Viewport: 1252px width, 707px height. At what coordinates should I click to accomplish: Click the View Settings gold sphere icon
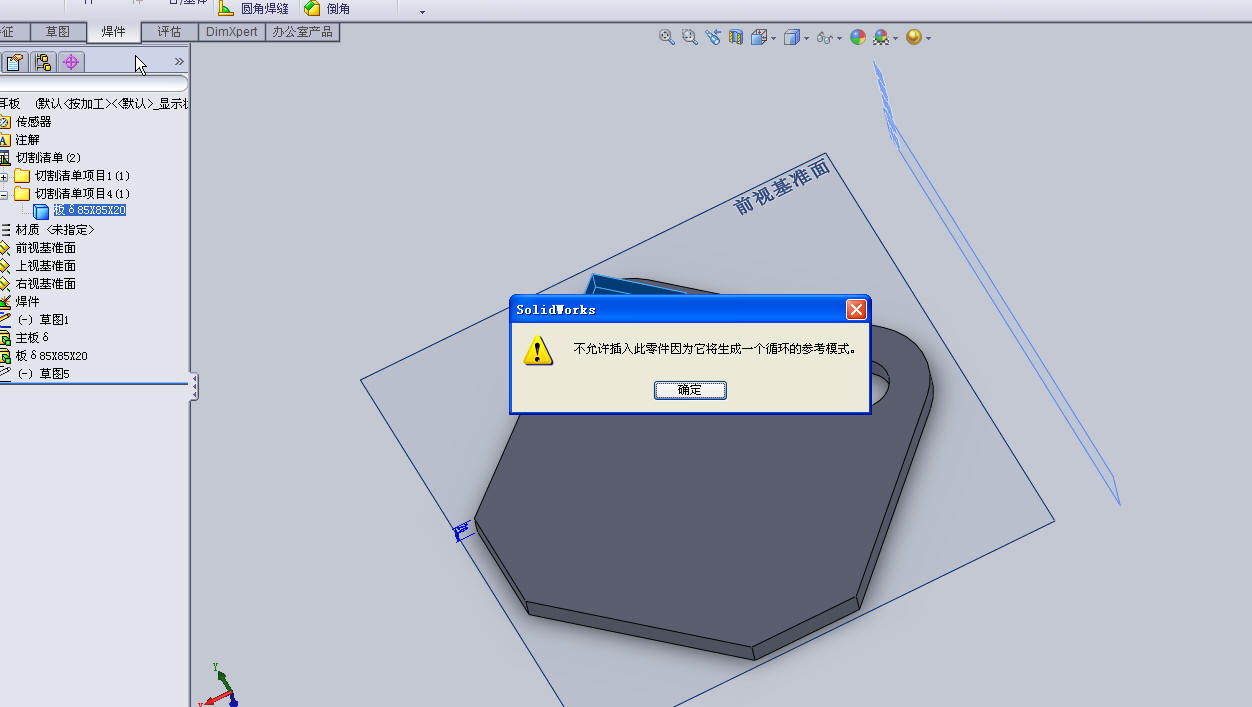tap(914, 37)
